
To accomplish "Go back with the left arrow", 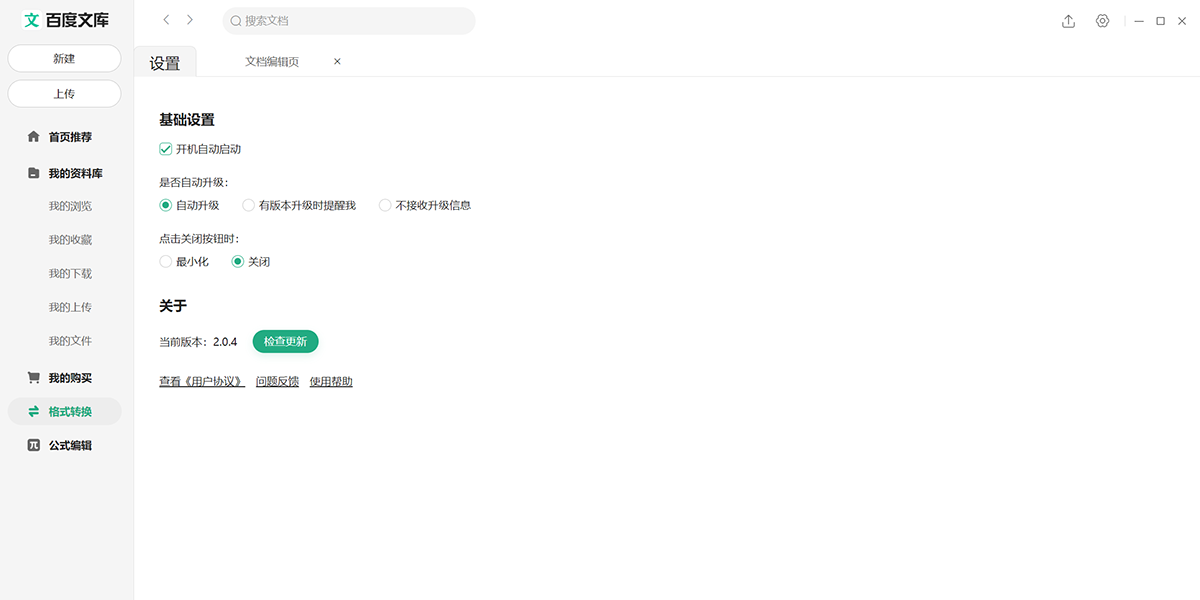I will tap(166, 20).
